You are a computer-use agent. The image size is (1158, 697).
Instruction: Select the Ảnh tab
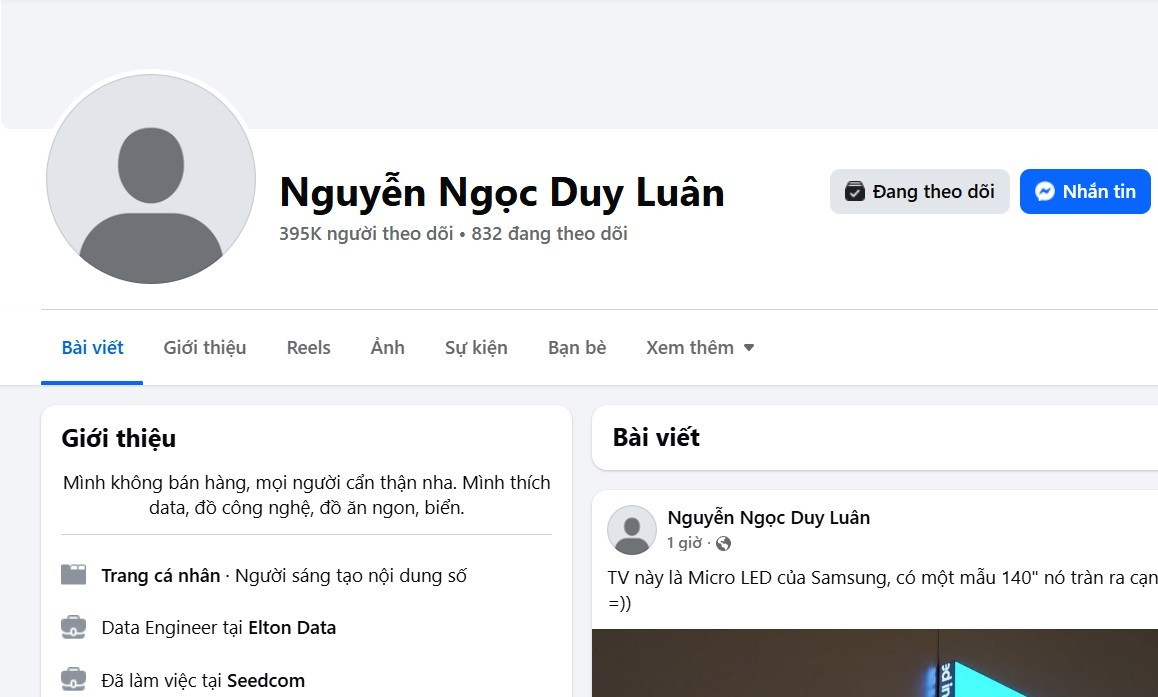387,347
